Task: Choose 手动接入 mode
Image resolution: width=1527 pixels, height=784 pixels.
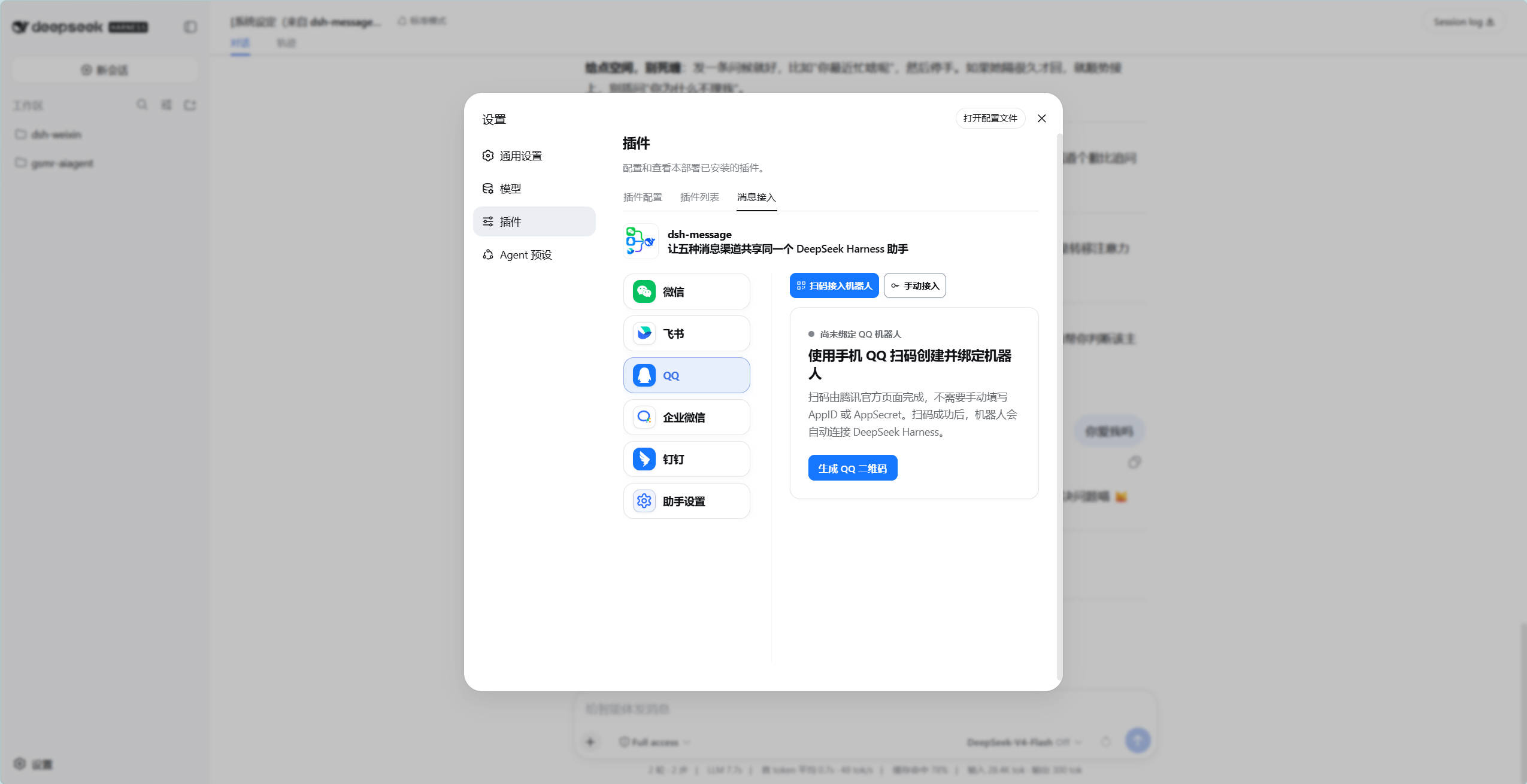Action: [914, 285]
